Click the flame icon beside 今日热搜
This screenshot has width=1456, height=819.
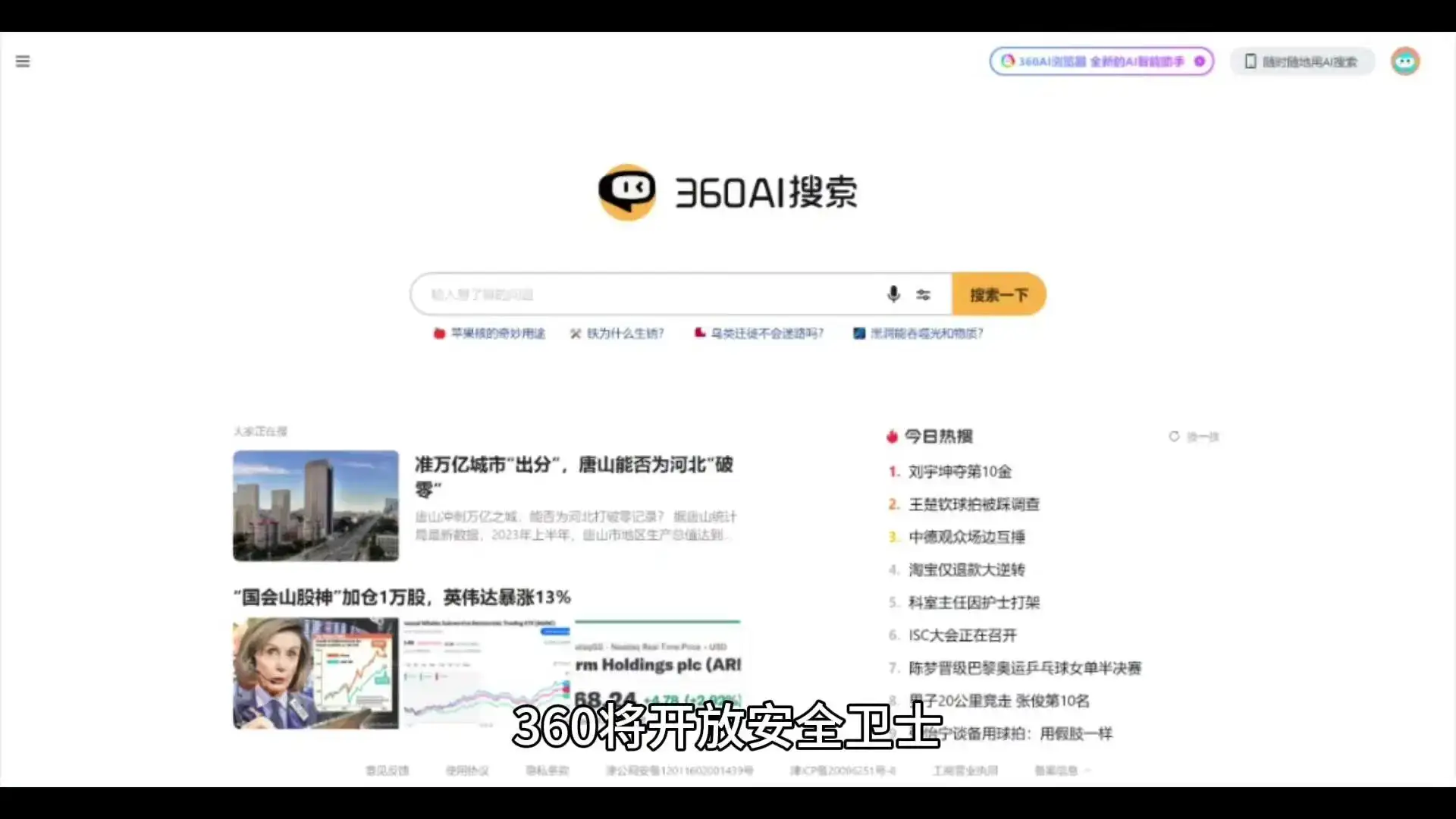point(893,436)
